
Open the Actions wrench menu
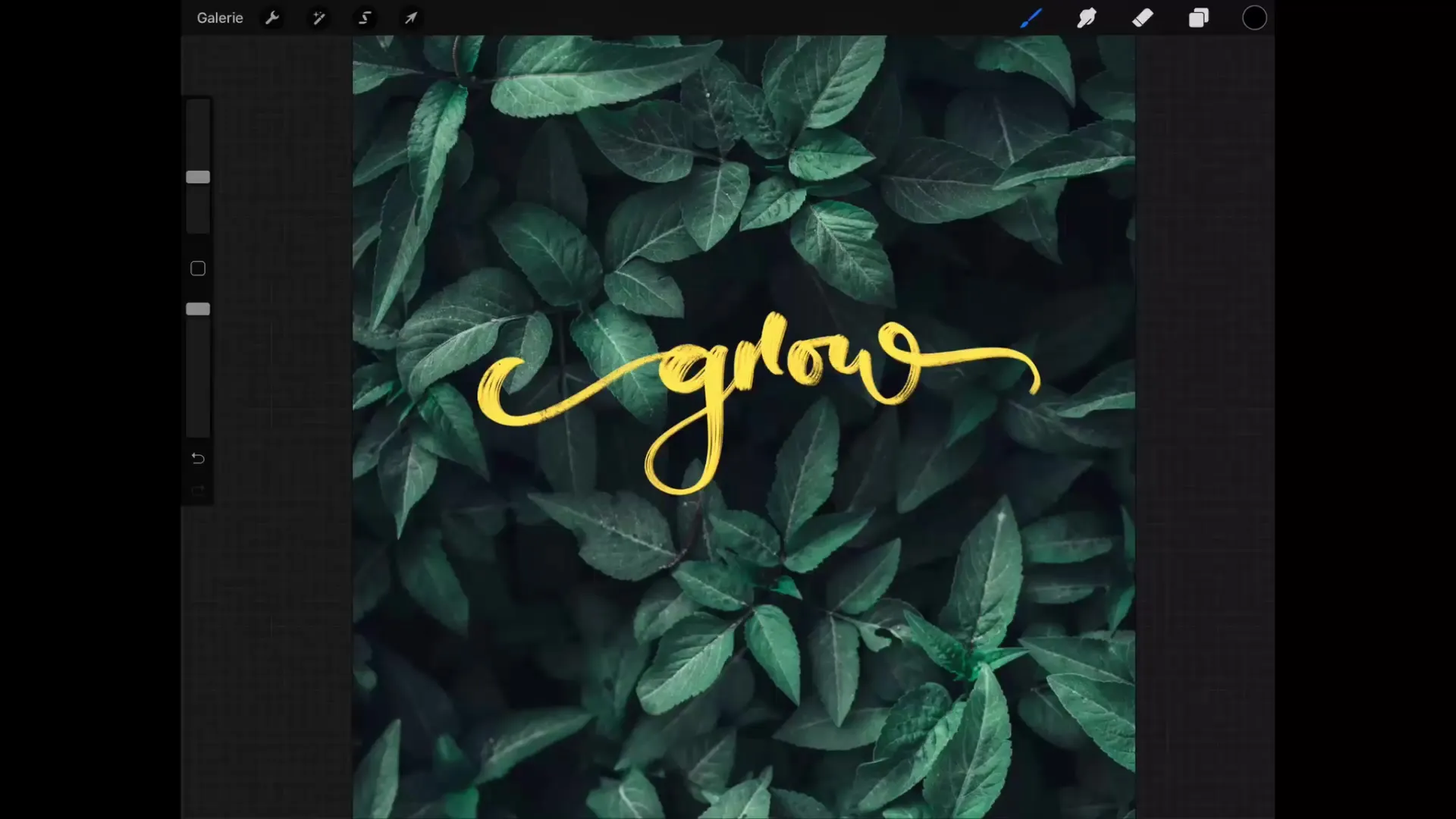272,17
